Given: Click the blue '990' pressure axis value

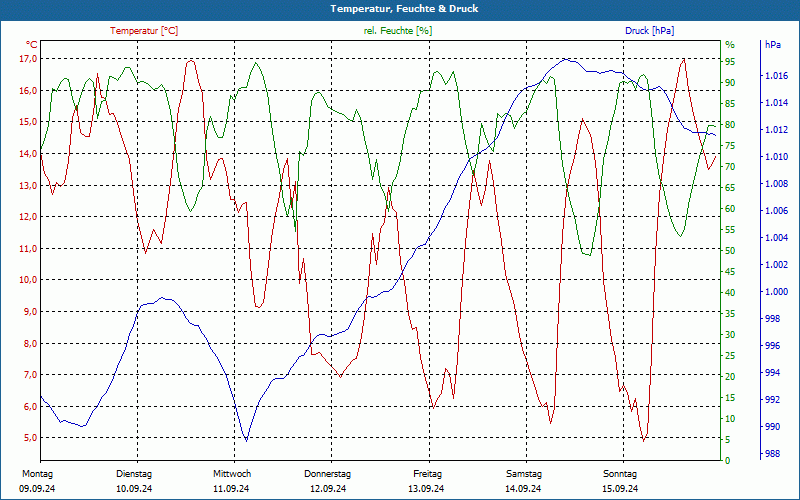Looking at the screenshot, I should coord(773,427).
